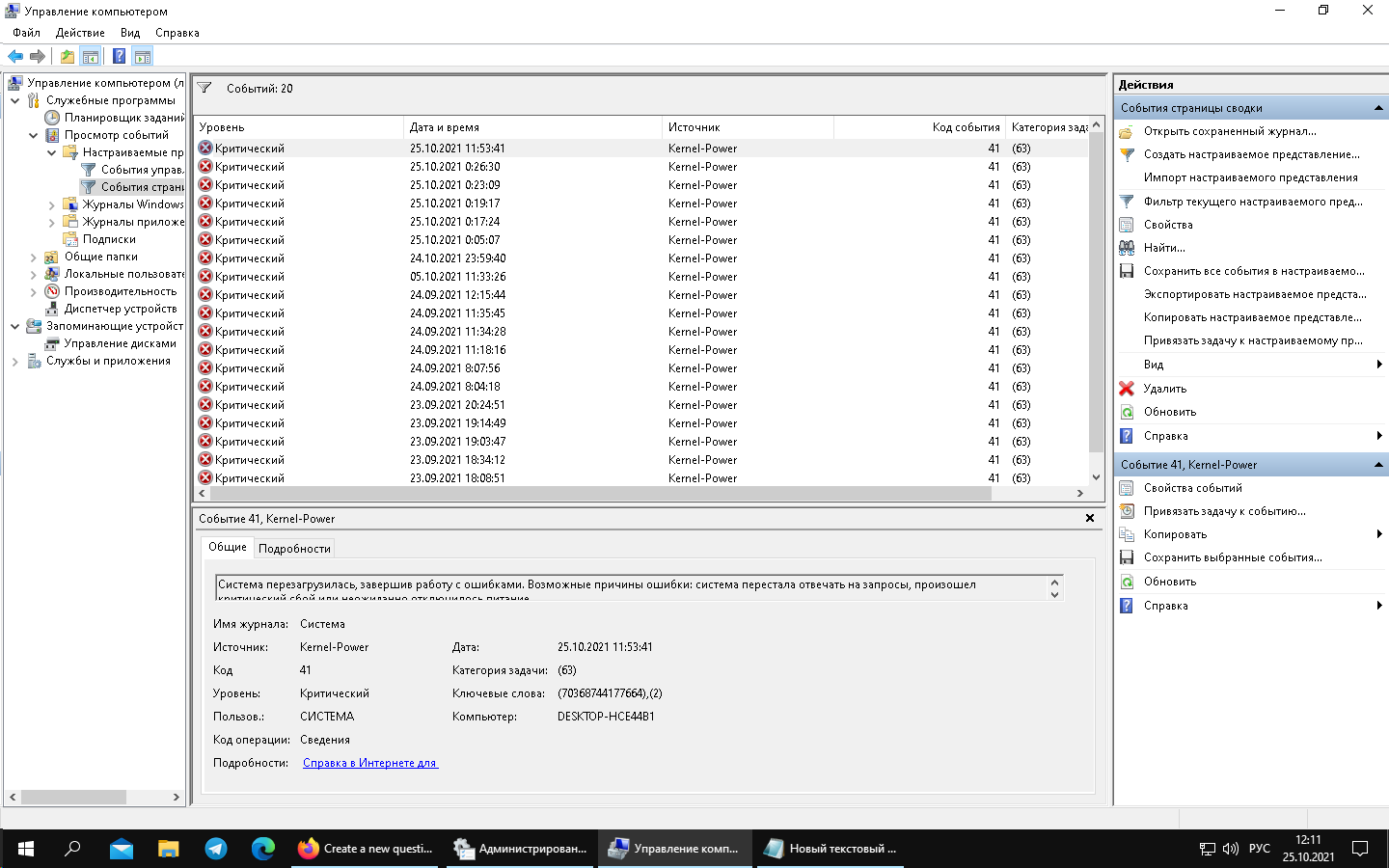1389x868 pixels.
Task: Click the icon for 'Фильтр текущего настраиваемого пред...'
Action: (1127, 202)
